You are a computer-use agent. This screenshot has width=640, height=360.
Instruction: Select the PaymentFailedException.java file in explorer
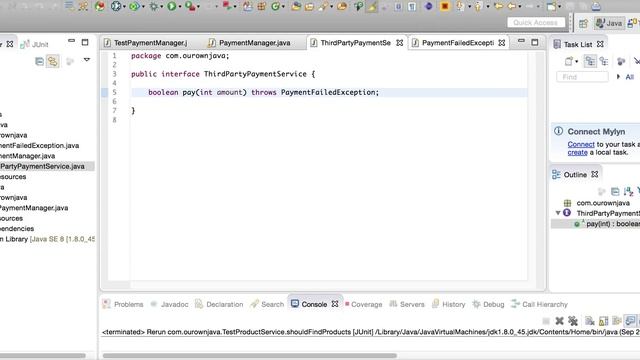[39, 145]
